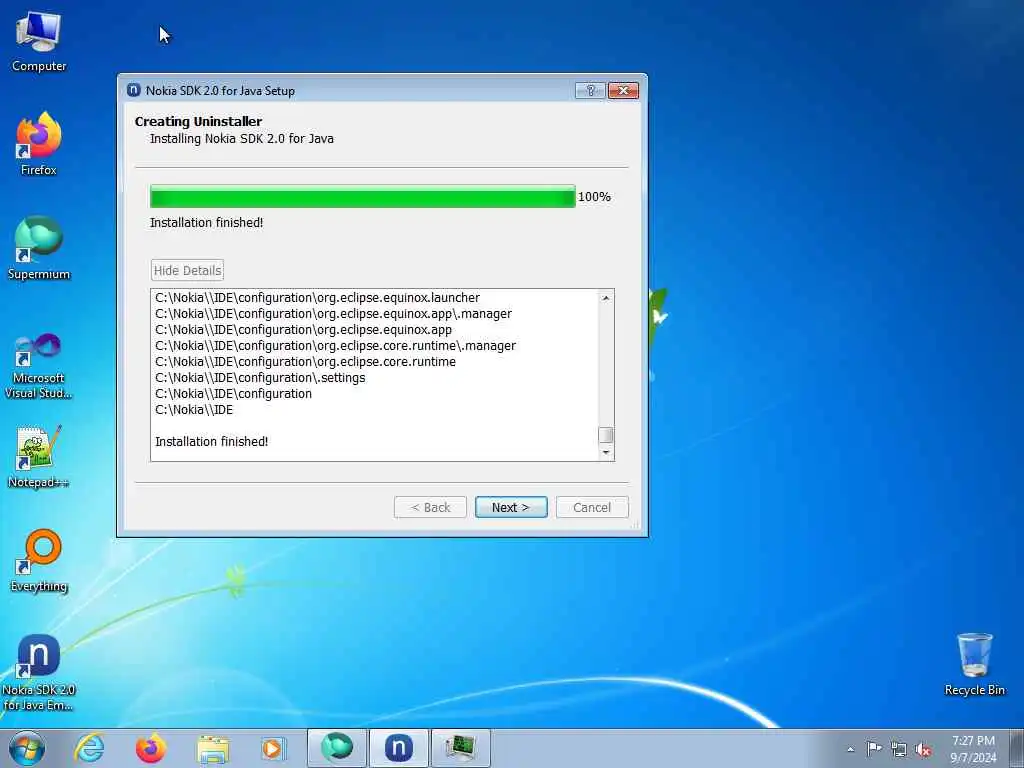Open the Supermium desktop shortcut
The height and width of the screenshot is (768, 1024).
(x=39, y=248)
